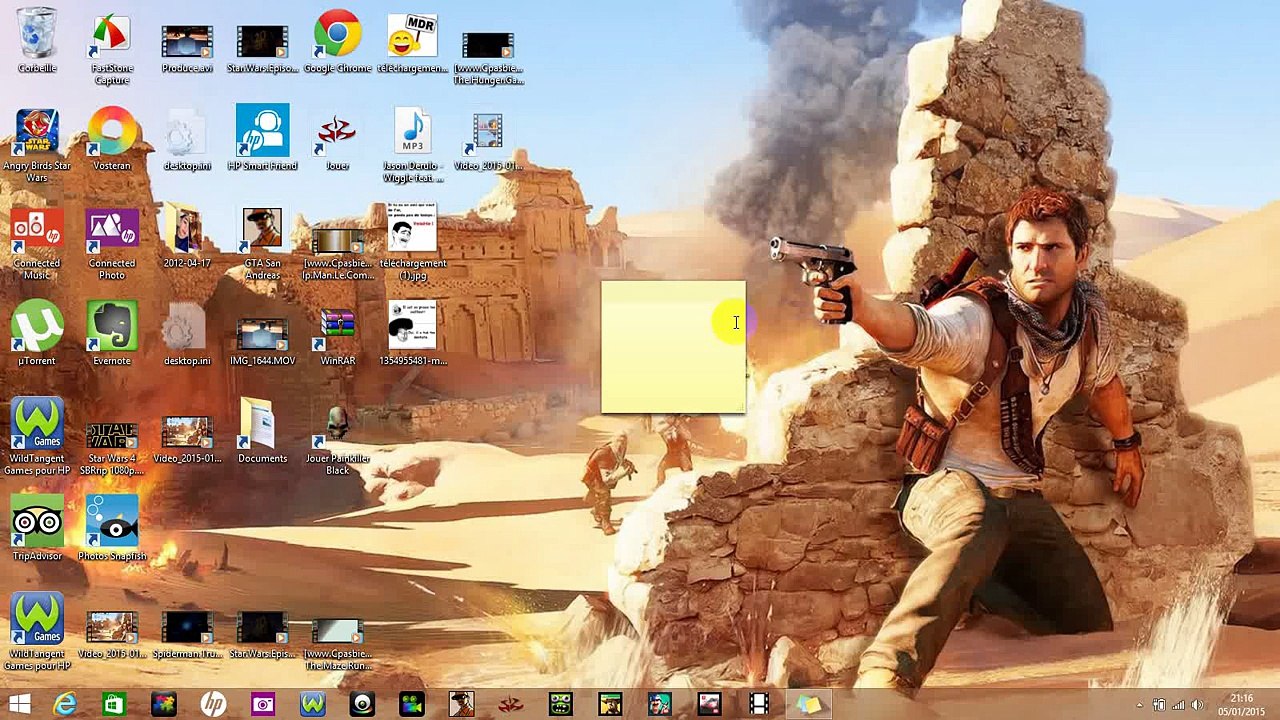Open WildTangent Games from the taskbar
Image resolution: width=1280 pixels, height=720 pixels.
click(x=313, y=705)
